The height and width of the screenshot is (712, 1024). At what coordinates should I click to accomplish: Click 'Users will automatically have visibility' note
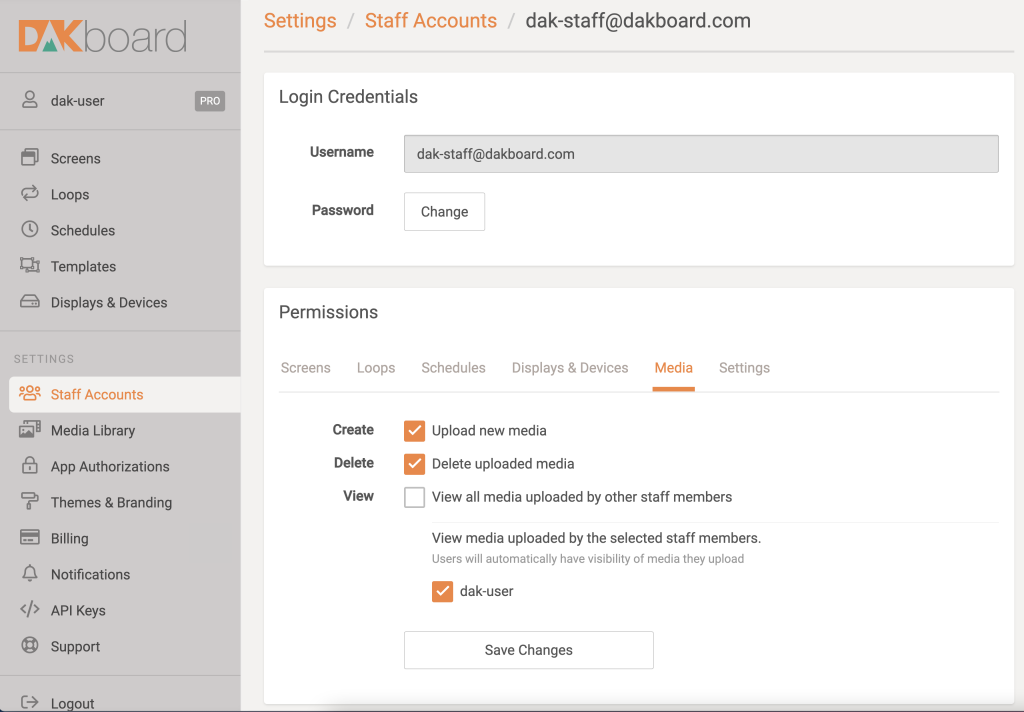point(588,559)
